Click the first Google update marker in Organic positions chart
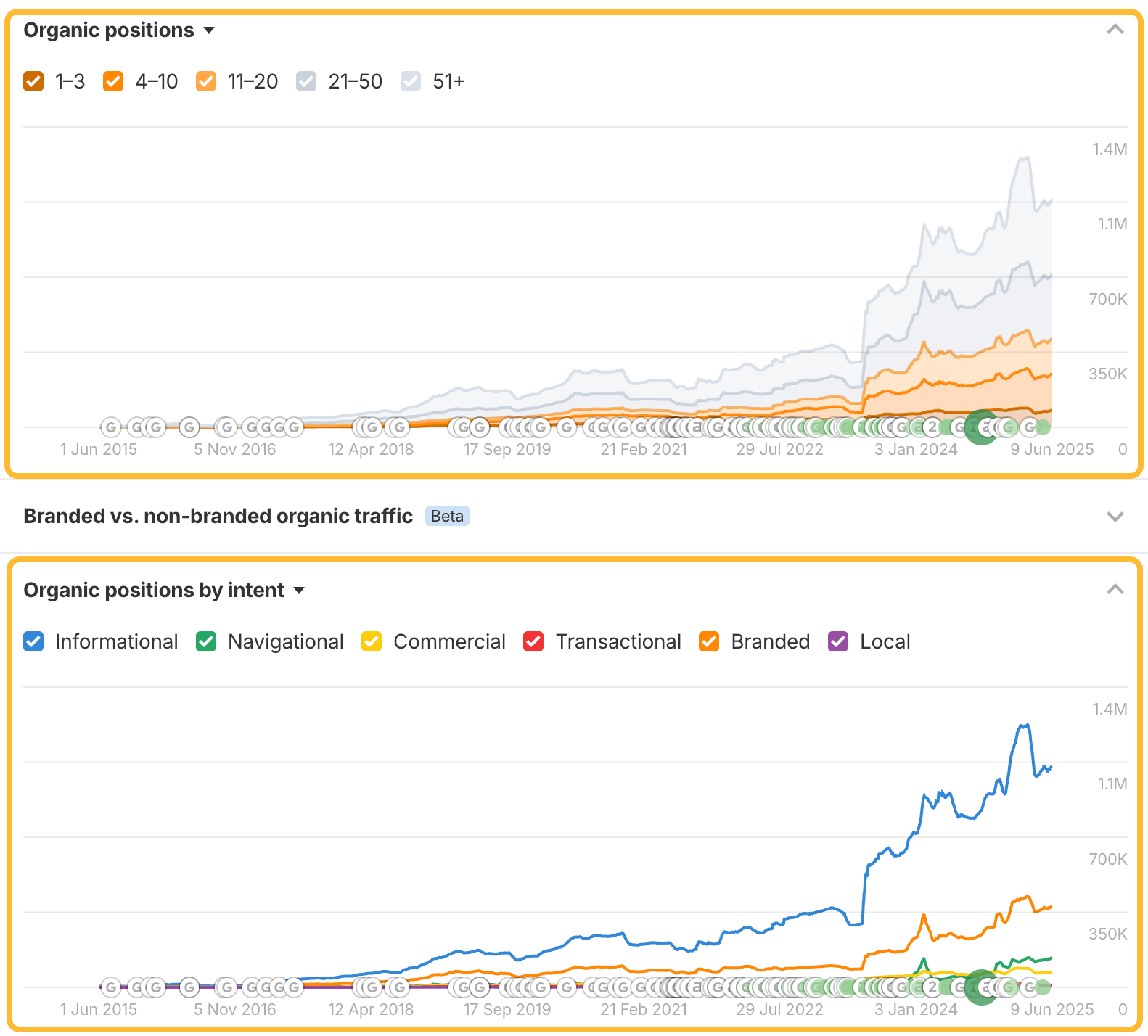The height and width of the screenshot is (1036, 1148). (x=110, y=427)
